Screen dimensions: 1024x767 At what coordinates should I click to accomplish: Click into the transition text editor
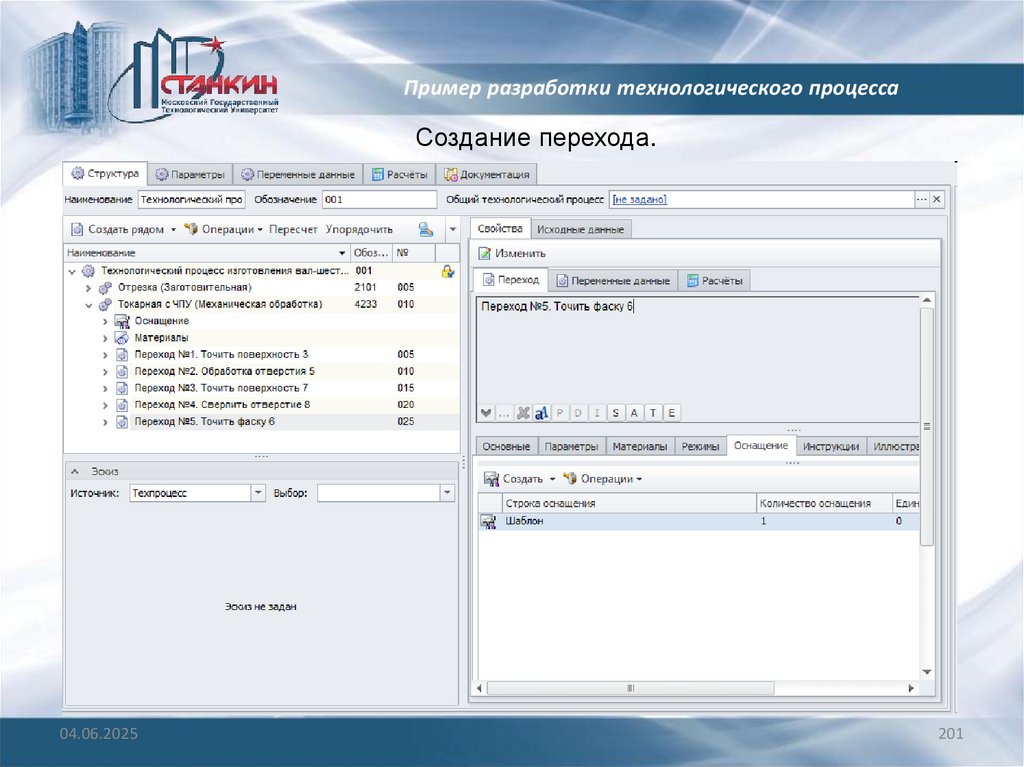click(x=697, y=350)
